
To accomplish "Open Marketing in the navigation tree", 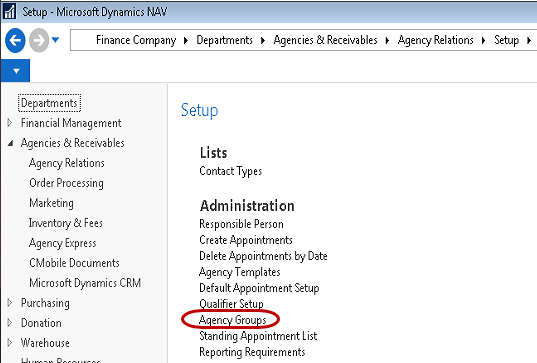I will (51, 203).
